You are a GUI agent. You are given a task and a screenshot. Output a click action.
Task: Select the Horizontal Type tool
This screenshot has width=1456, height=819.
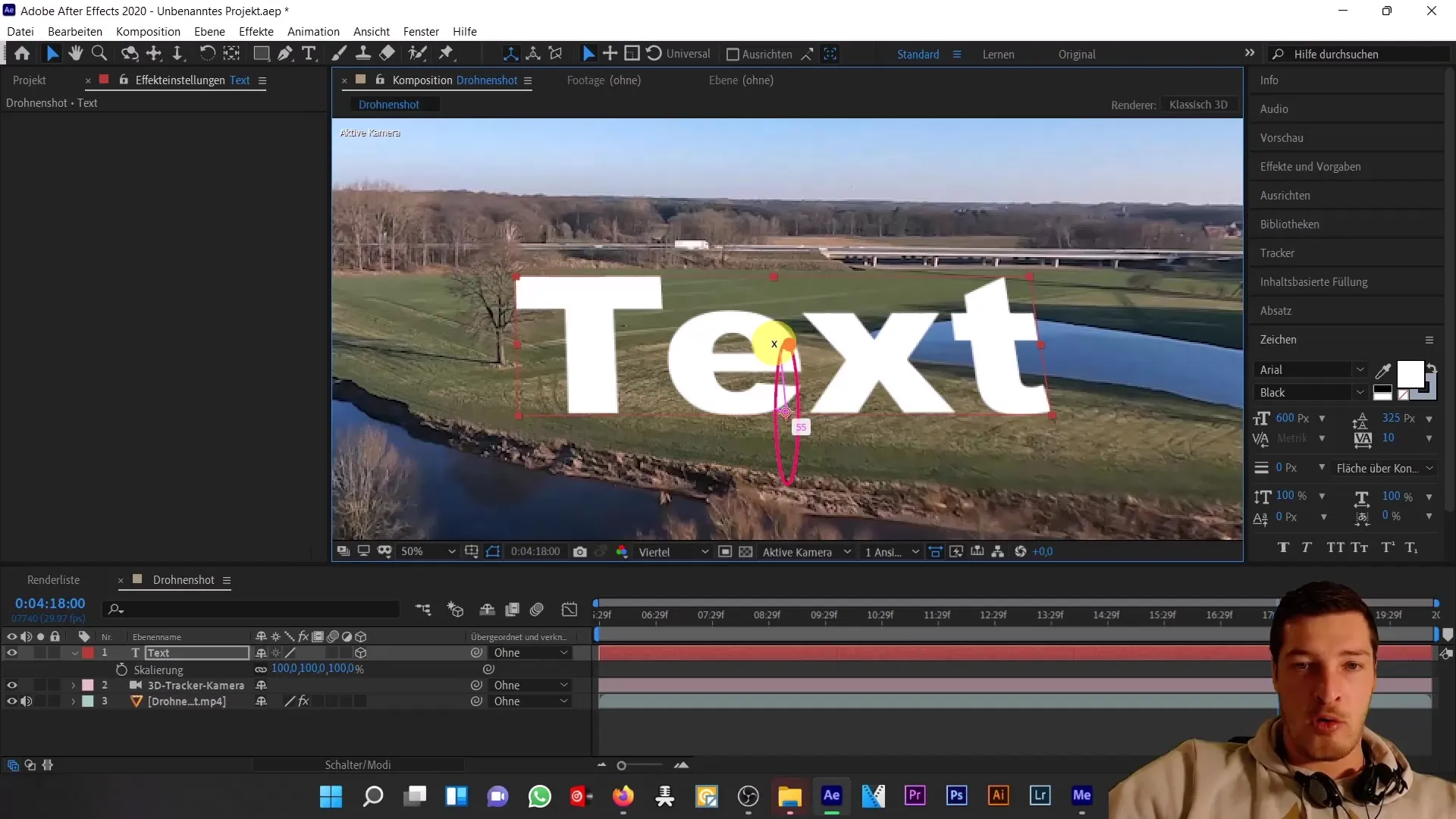click(x=309, y=53)
